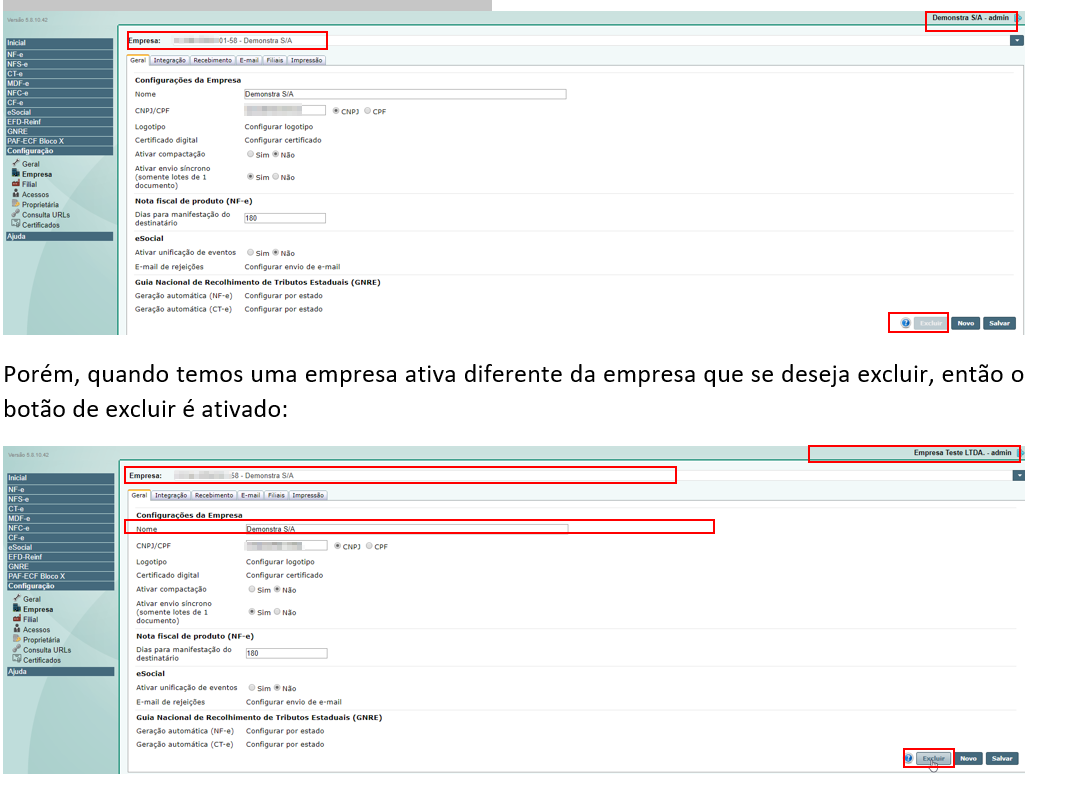
Task: Click blue help icon beside enabled Excluir button
Action: click(909, 758)
